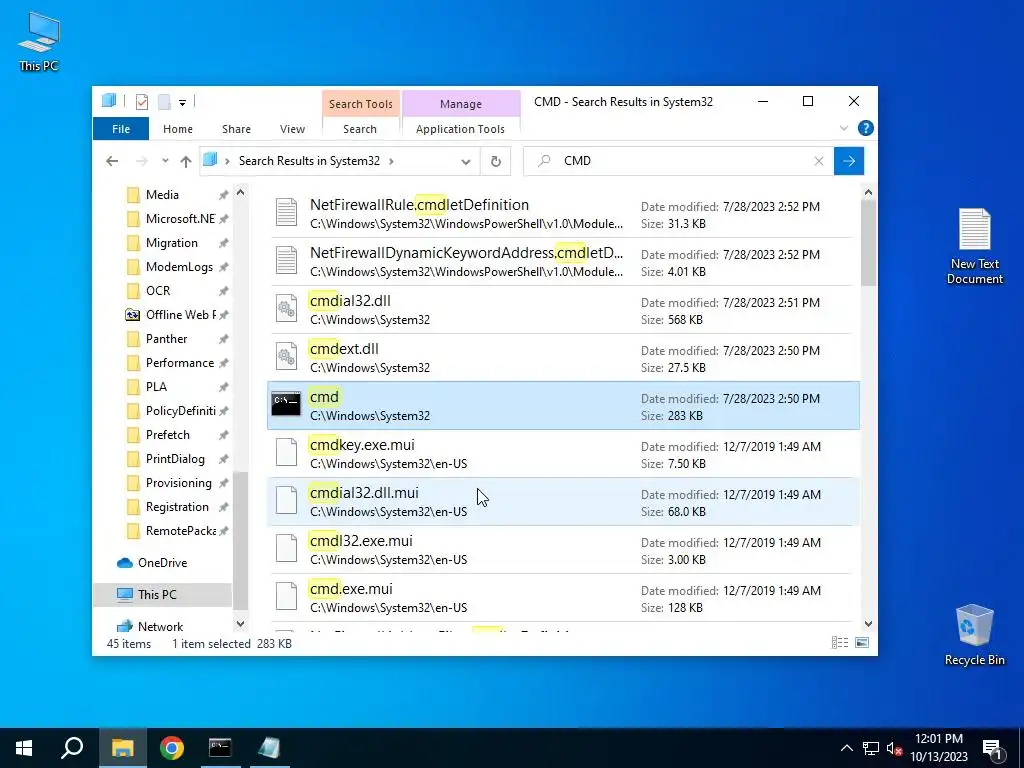Select Media folder in navigation pane

161,195
